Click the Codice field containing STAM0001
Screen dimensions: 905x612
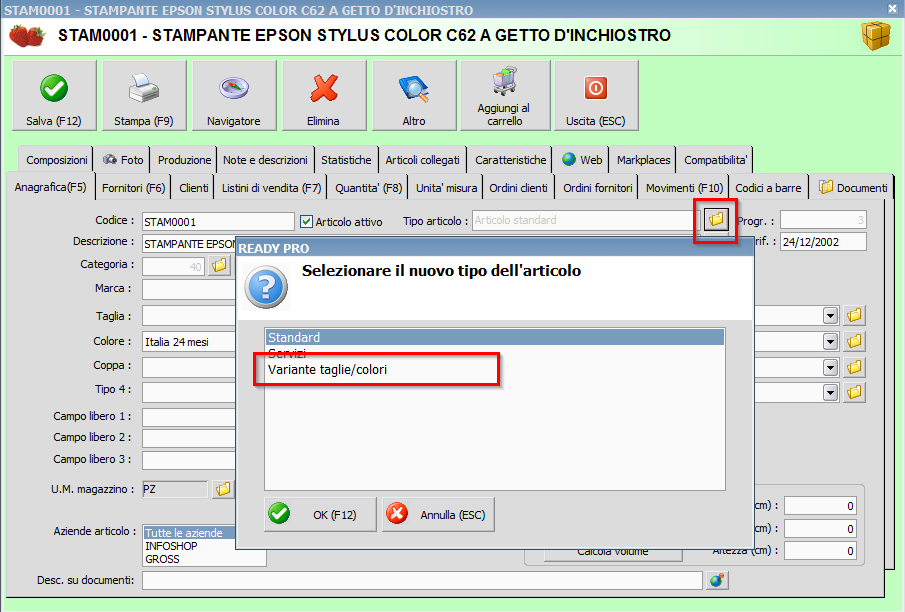click(218, 222)
